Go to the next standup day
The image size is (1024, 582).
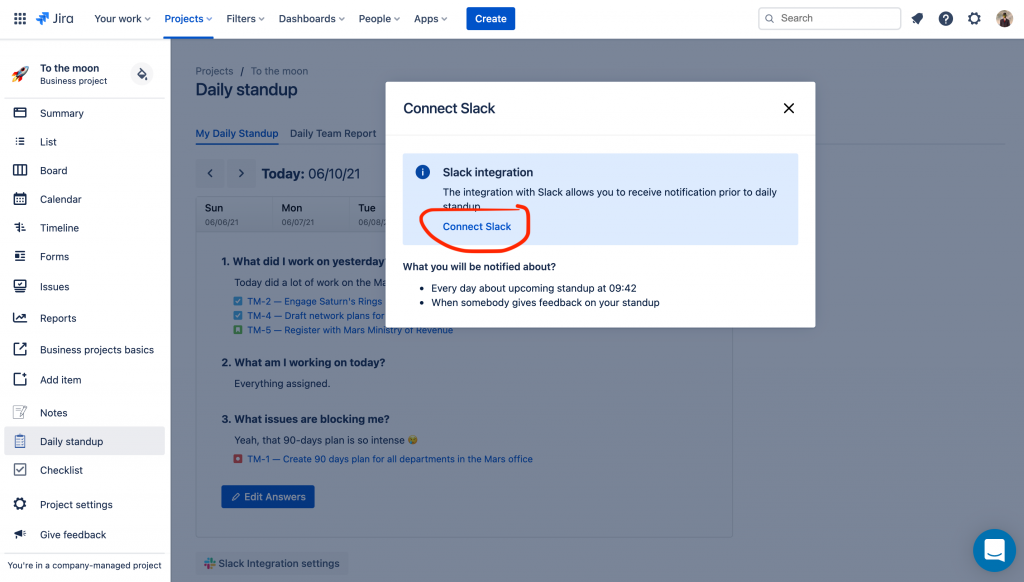click(241, 174)
